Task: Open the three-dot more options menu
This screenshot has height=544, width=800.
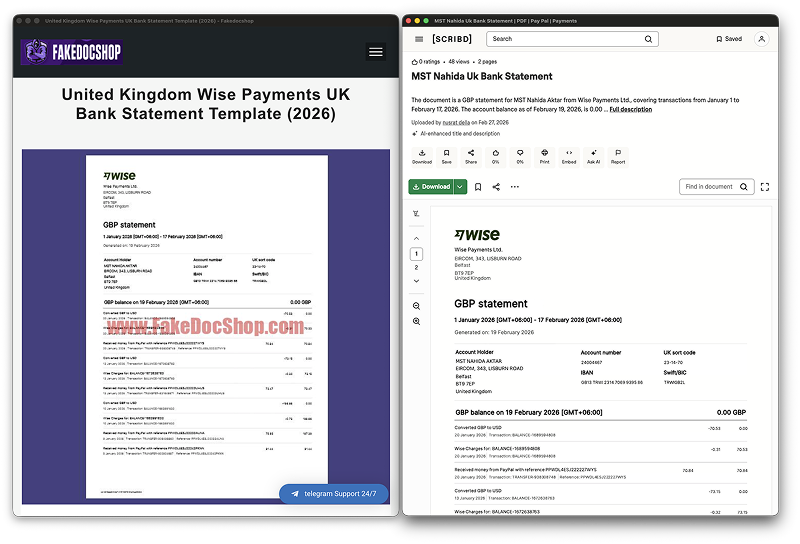Action: [x=515, y=187]
